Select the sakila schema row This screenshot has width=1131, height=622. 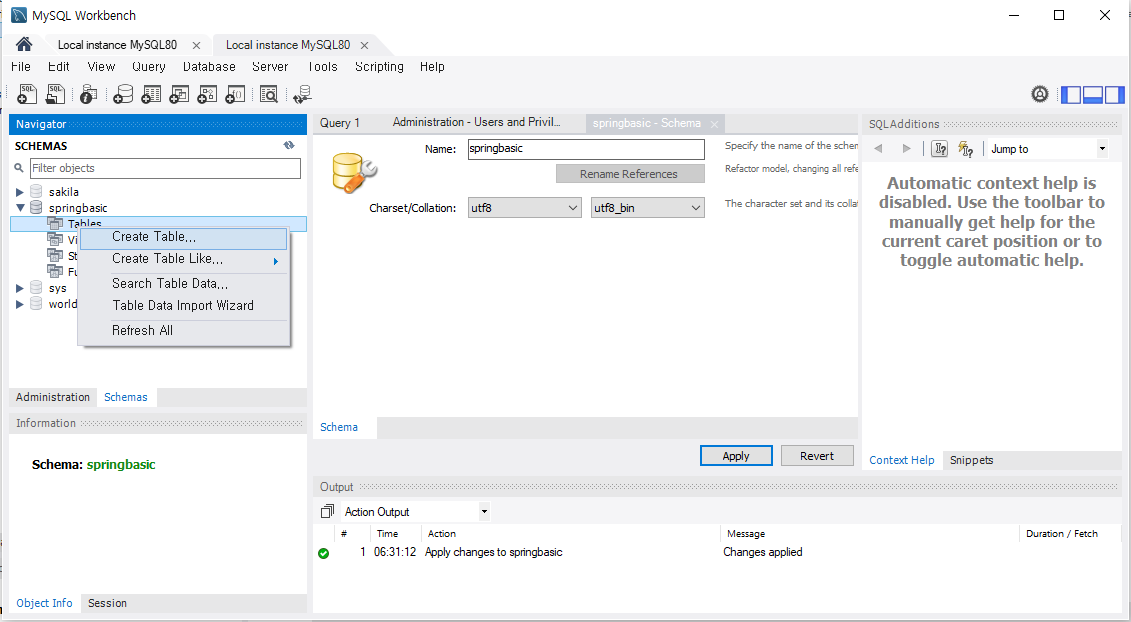[159, 192]
